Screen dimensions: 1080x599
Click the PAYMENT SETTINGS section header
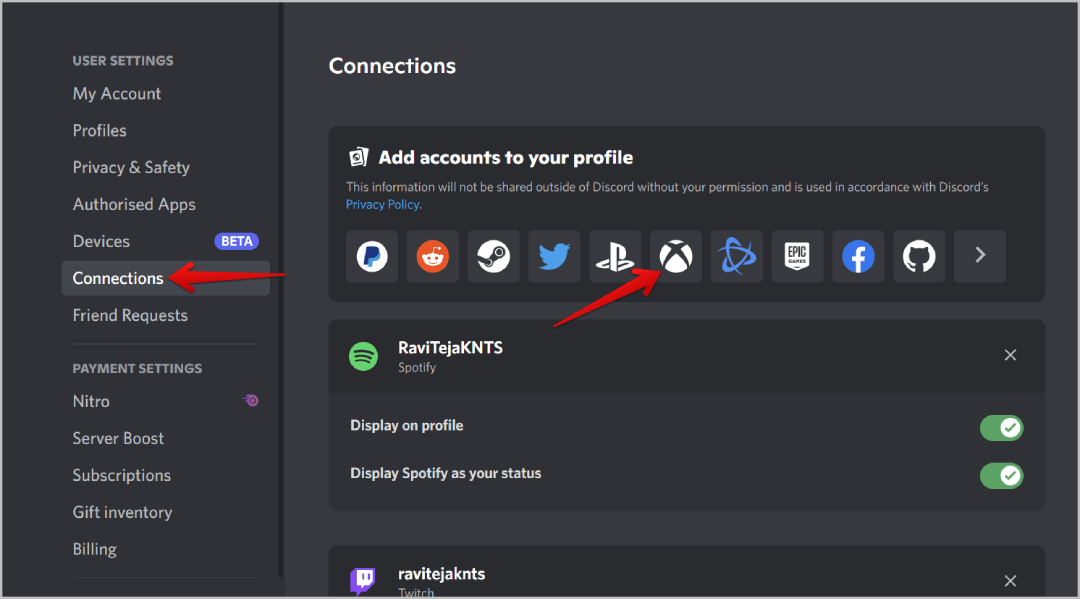137,368
